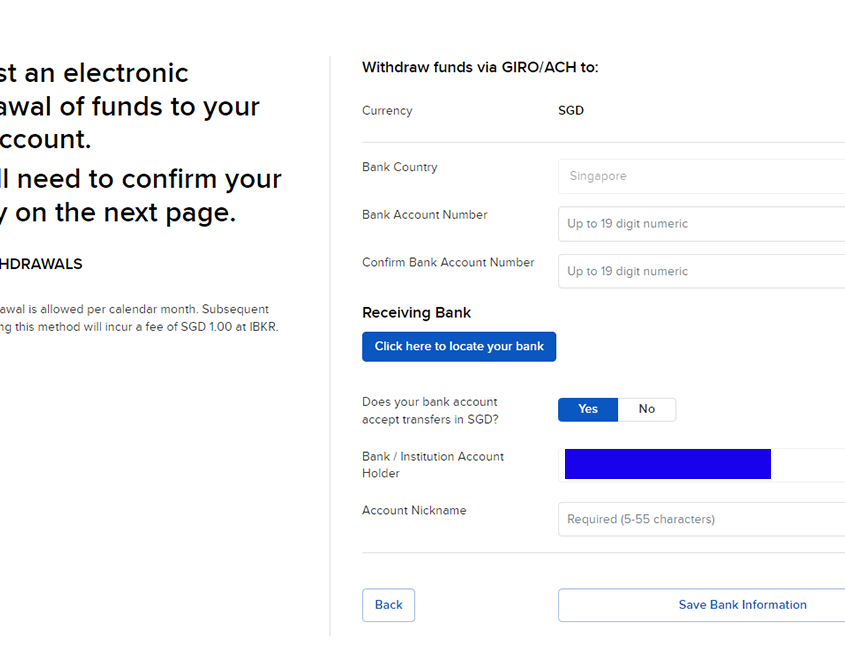Click the 'Bank / Institution Account Holder' label
Viewport: 845px width, 649px height.
point(433,465)
